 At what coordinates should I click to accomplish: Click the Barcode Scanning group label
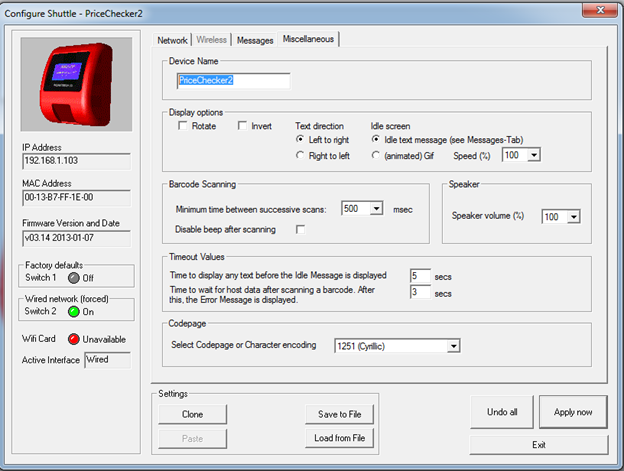(x=202, y=184)
